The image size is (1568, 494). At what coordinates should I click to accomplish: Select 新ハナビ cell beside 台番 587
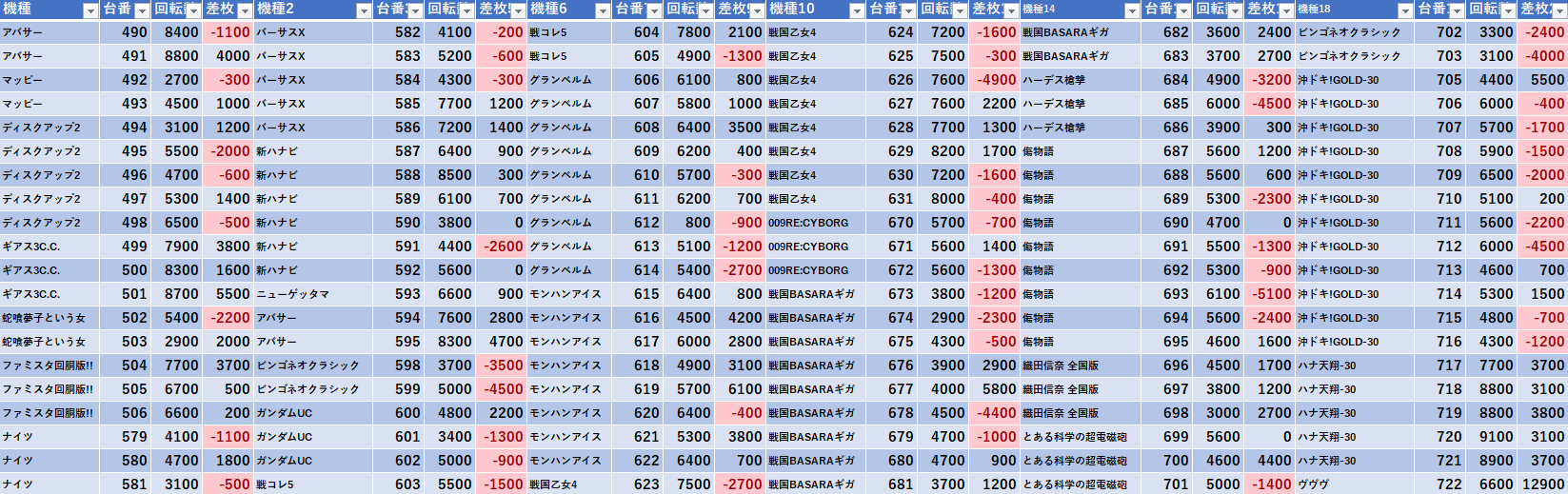[313, 151]
